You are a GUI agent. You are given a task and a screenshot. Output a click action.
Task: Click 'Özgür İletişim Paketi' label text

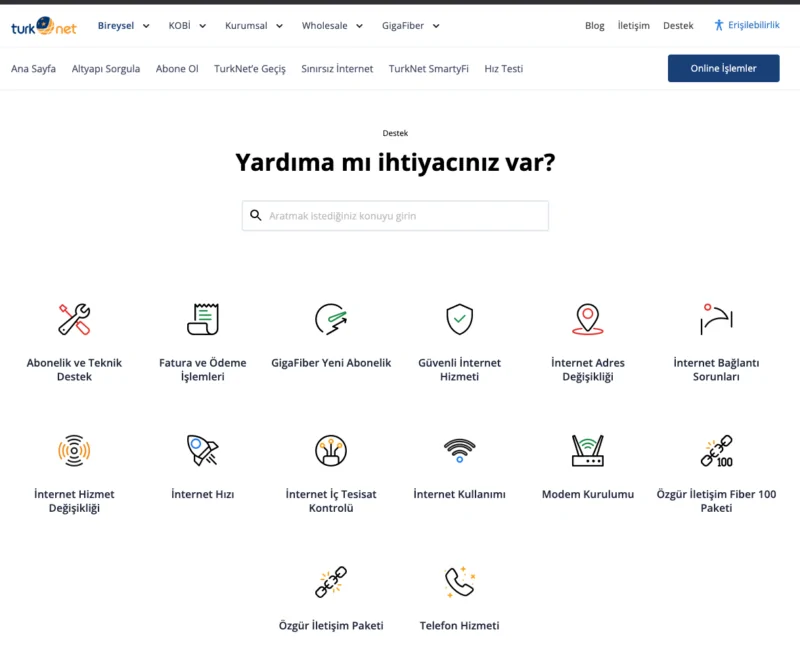[x=331, y=625]
